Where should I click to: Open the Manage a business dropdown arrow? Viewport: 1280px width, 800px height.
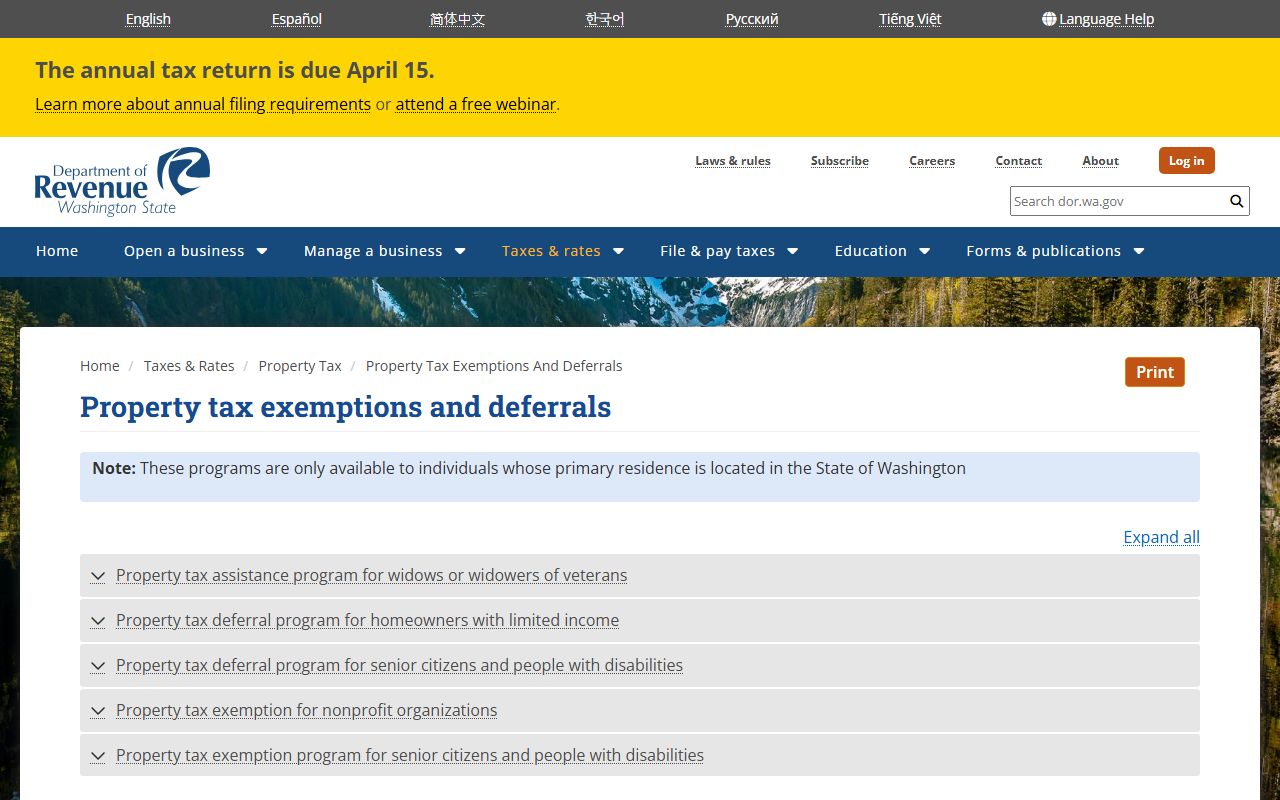tap(460, 251)
